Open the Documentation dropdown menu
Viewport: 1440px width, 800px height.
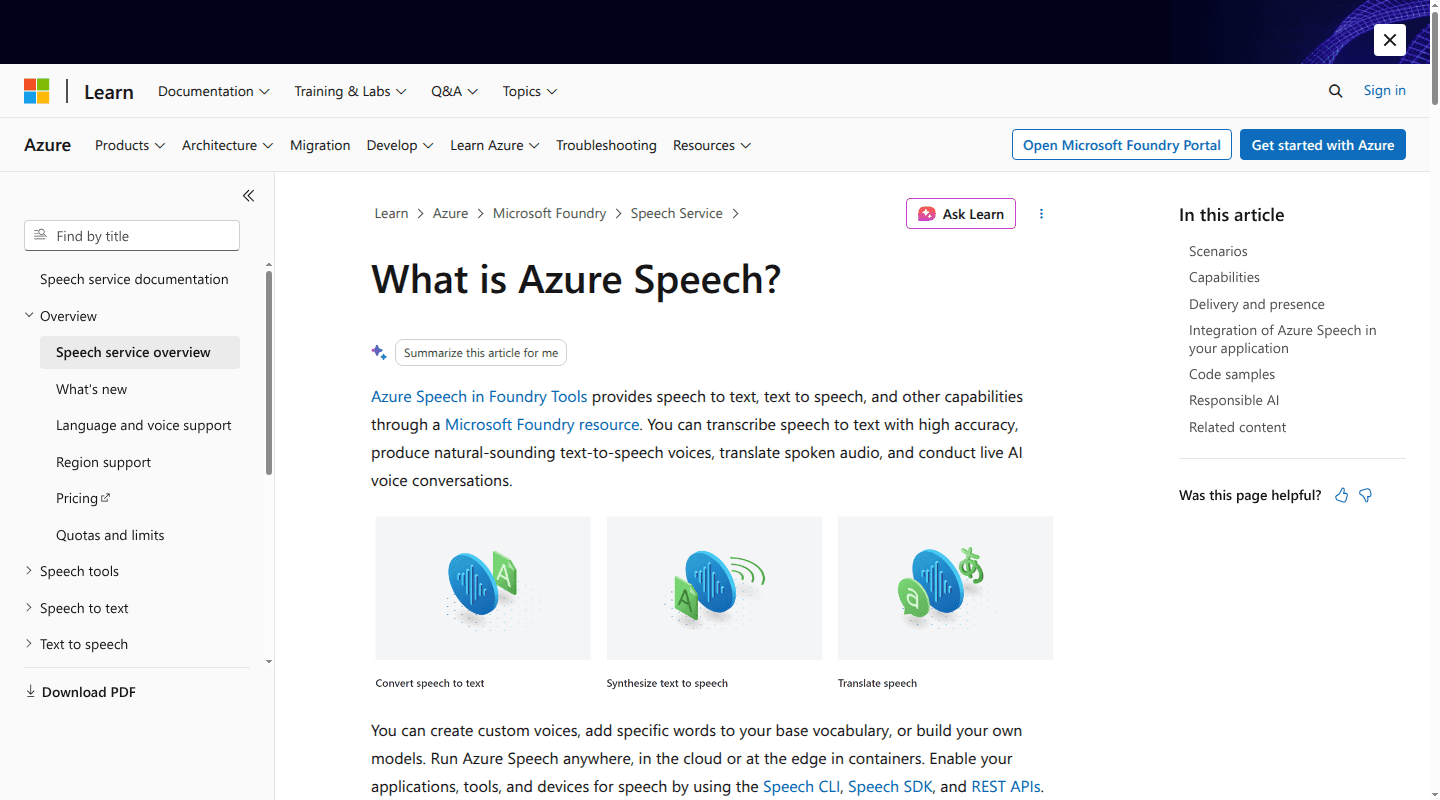(214, 91)
